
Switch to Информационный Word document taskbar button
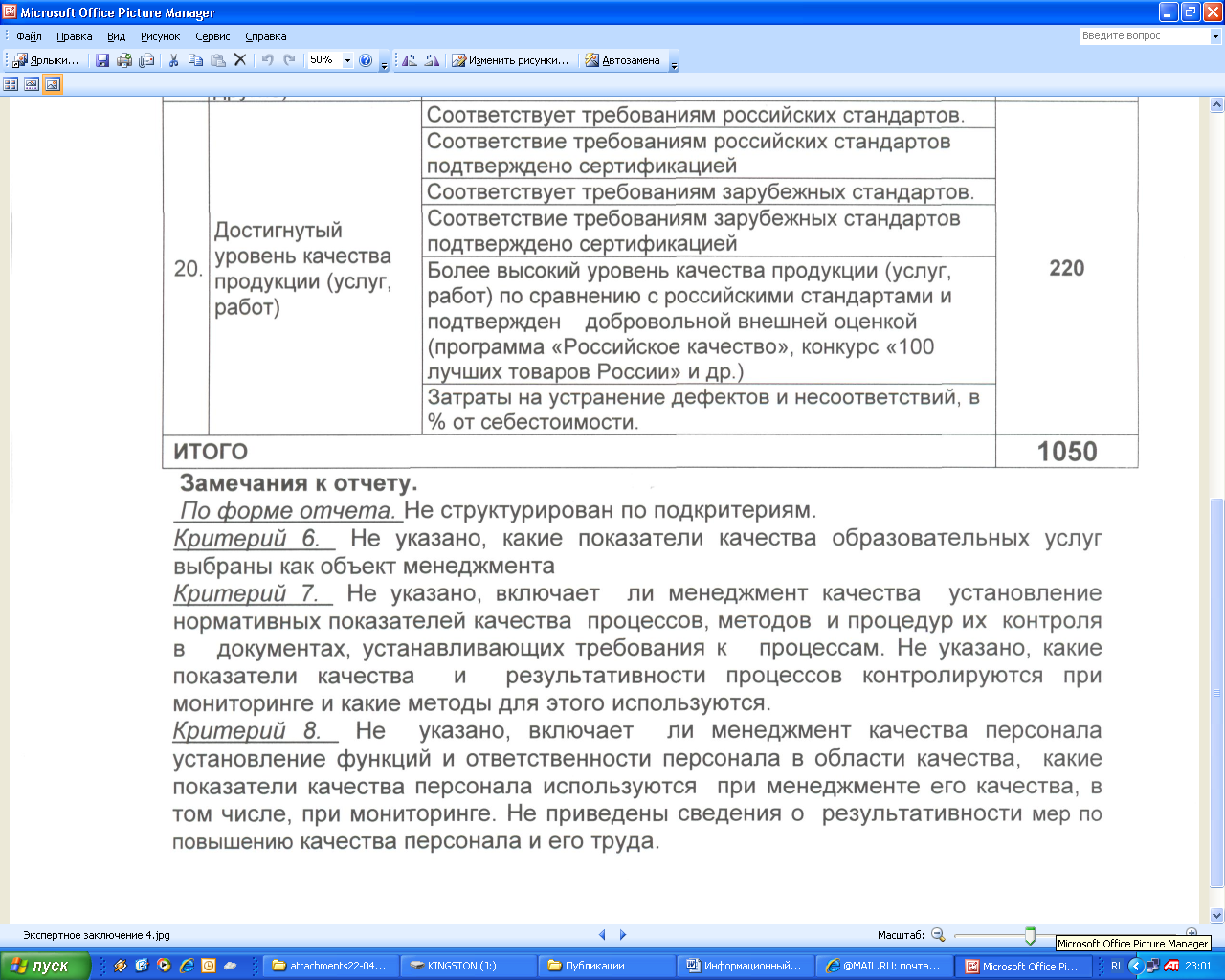pos(744,966)
